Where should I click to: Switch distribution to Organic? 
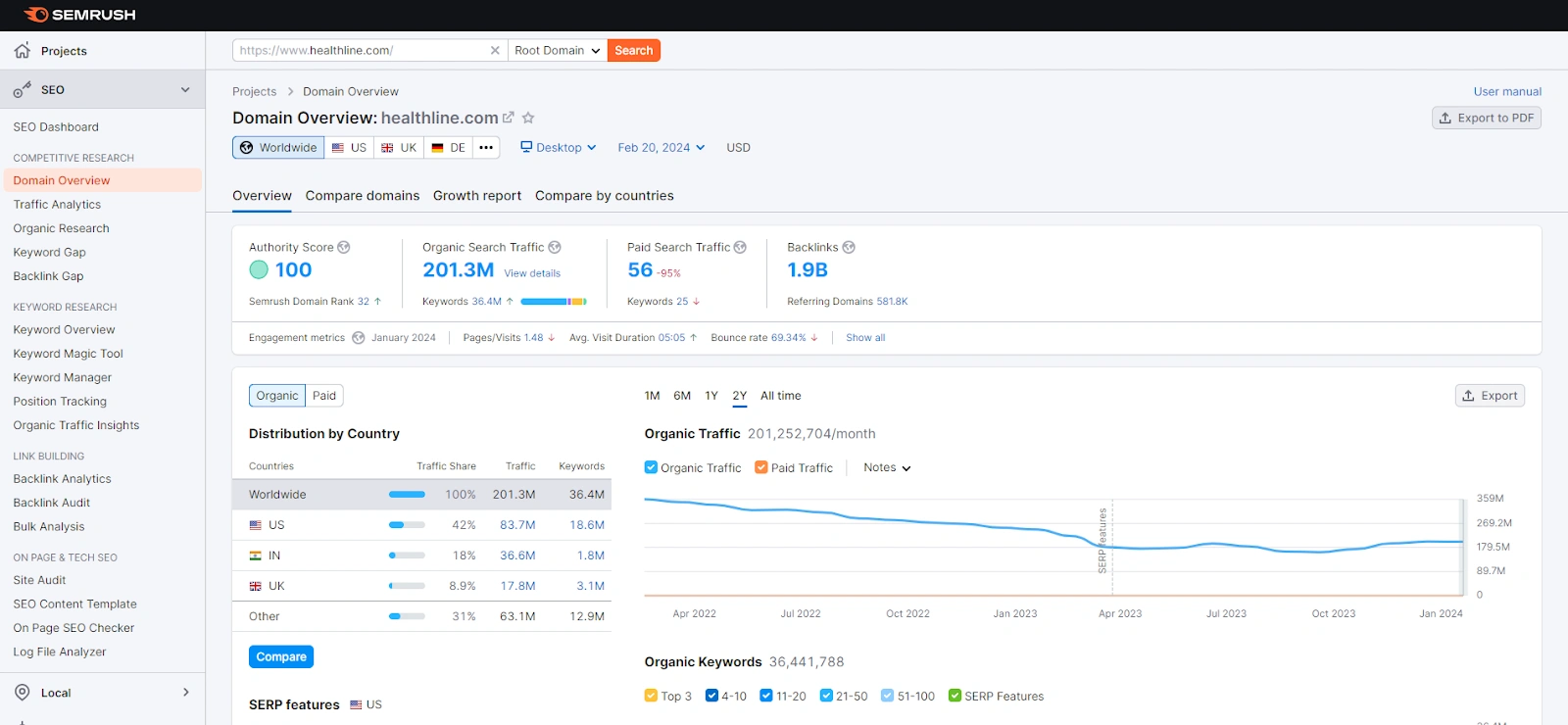(x=277, y=396)
